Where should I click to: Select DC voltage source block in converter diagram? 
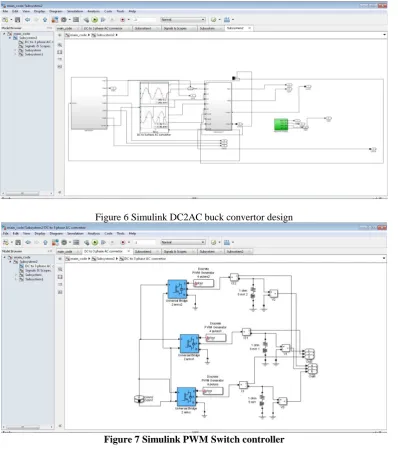[x=139, y=399]
